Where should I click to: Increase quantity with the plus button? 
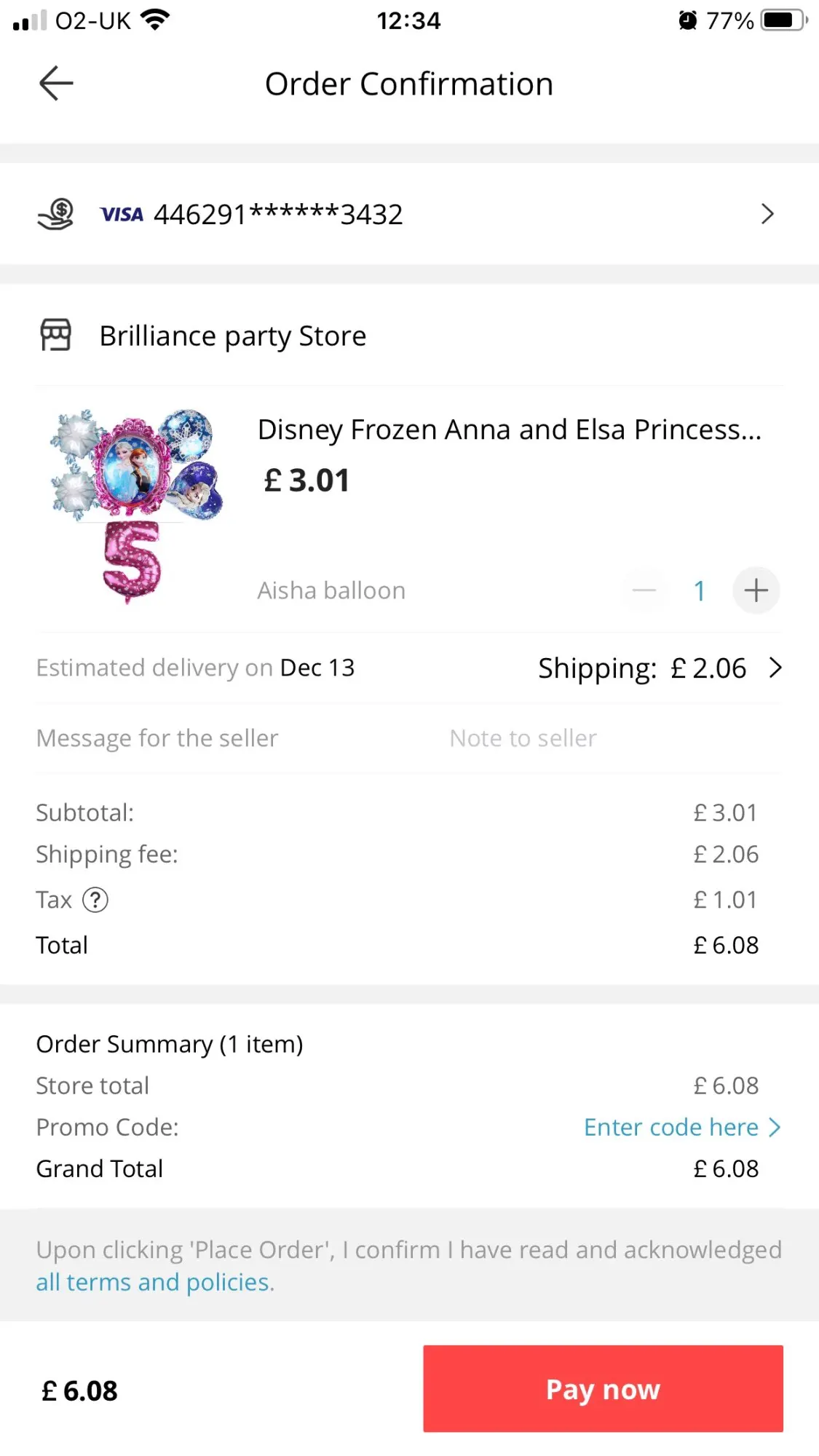(756, 590)
